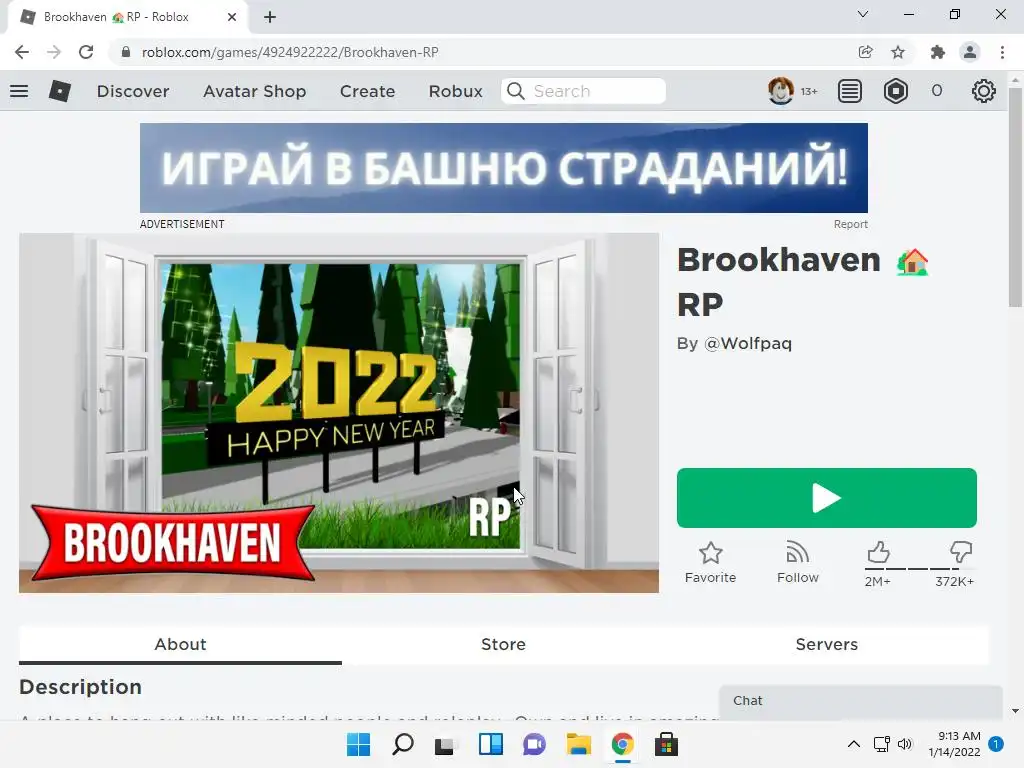Reload the page
This screenshot has height=768, width=1024.
86,52
